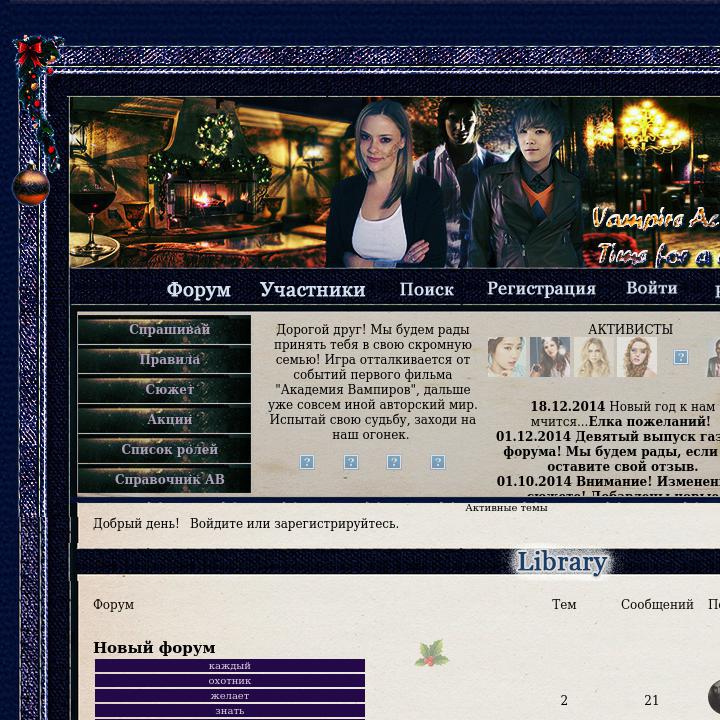This screenshot has height=720, width=720.
Task: Click broken image icon in АКТИВИСТЫ row
Action: click(x=681, y=357)
